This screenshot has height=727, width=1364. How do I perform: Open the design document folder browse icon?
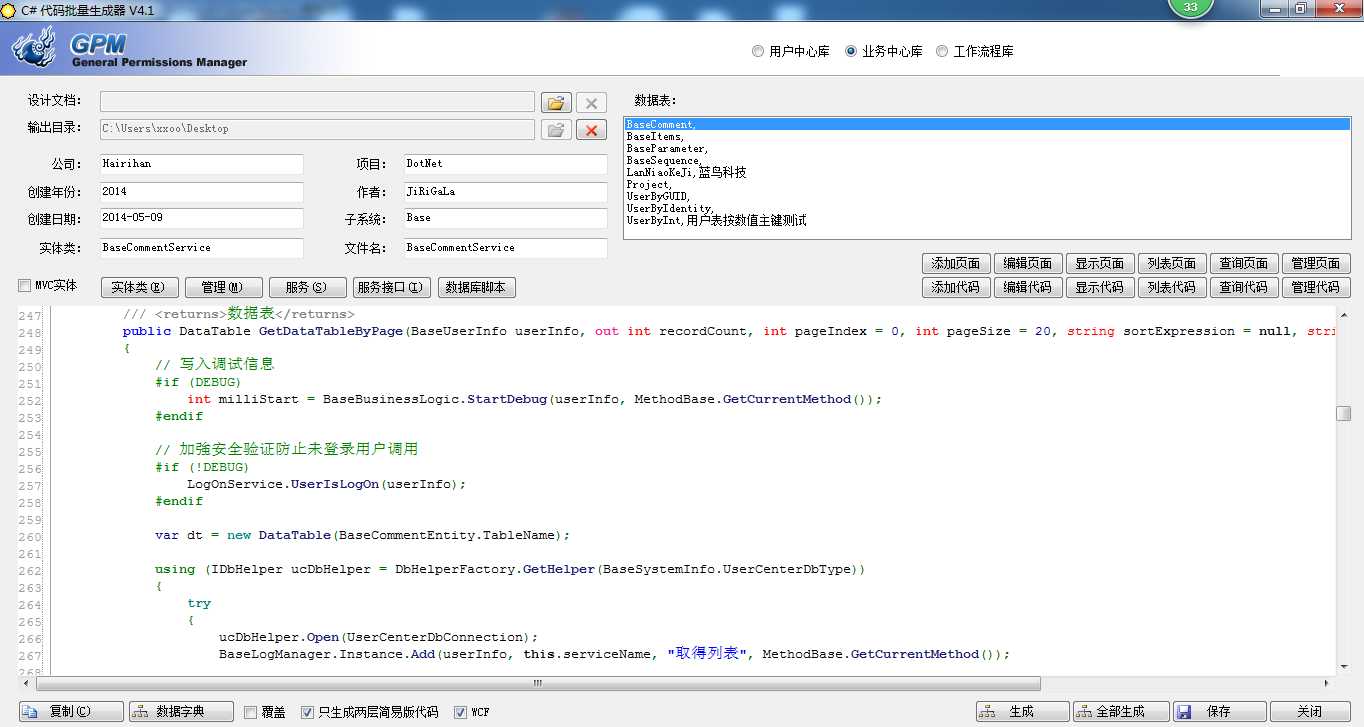pyautogui.click(x=556, y=103)
